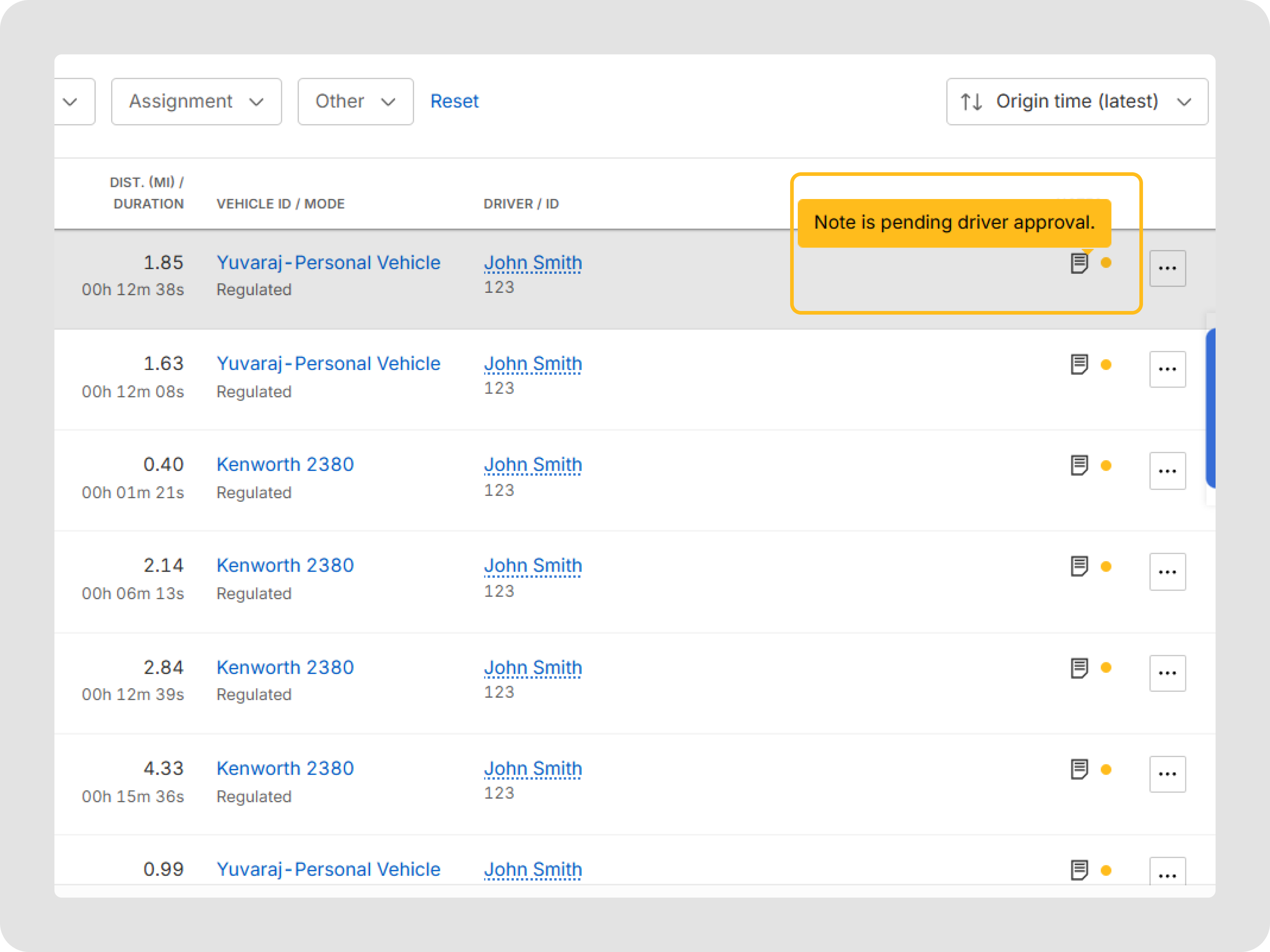This screenshot has height=952, width=1270.
Task: Expand the Other filter dropdown
Action: [356, 102]
